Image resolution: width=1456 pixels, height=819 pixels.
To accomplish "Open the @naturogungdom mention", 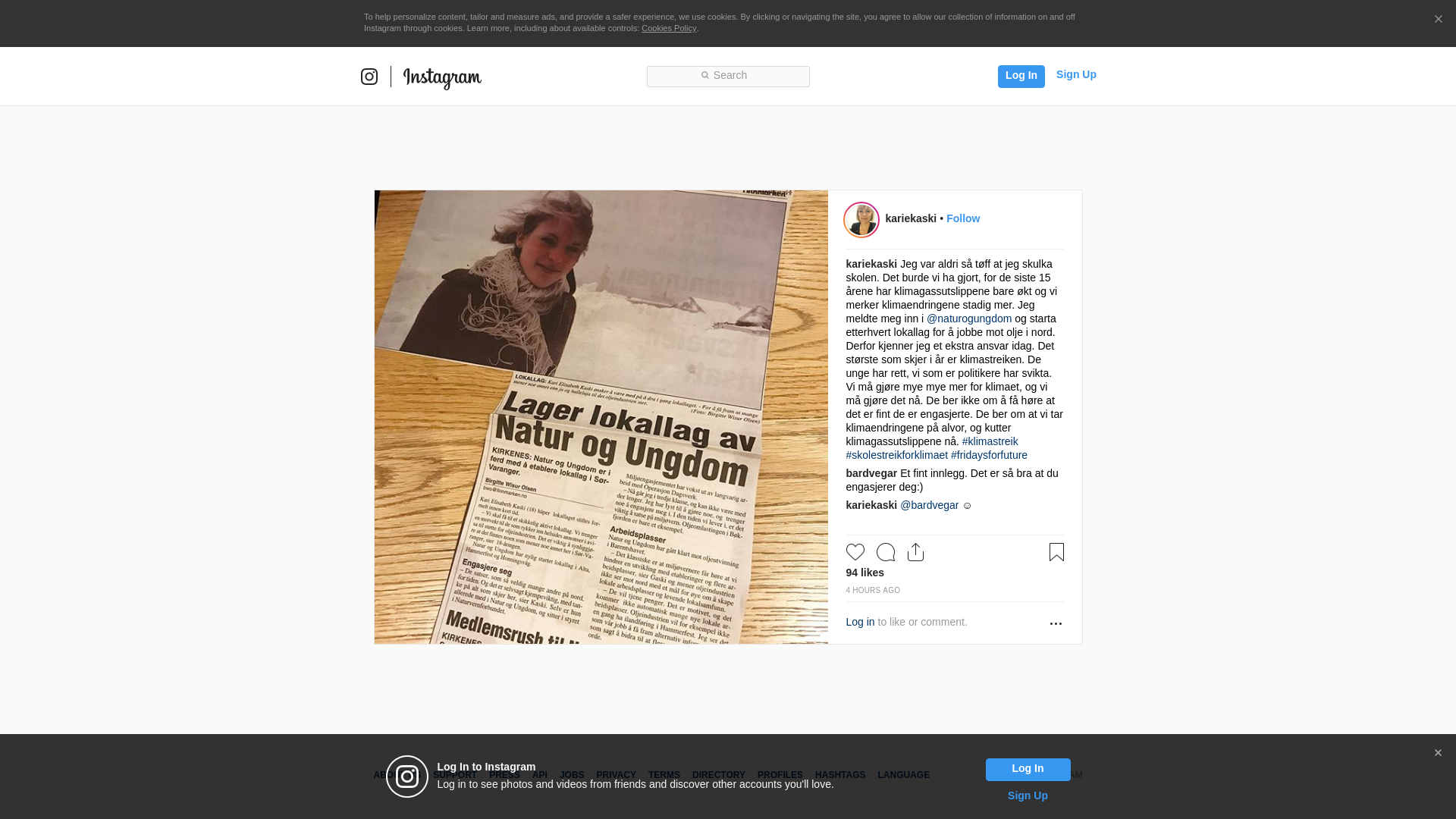I will (969, 318).
